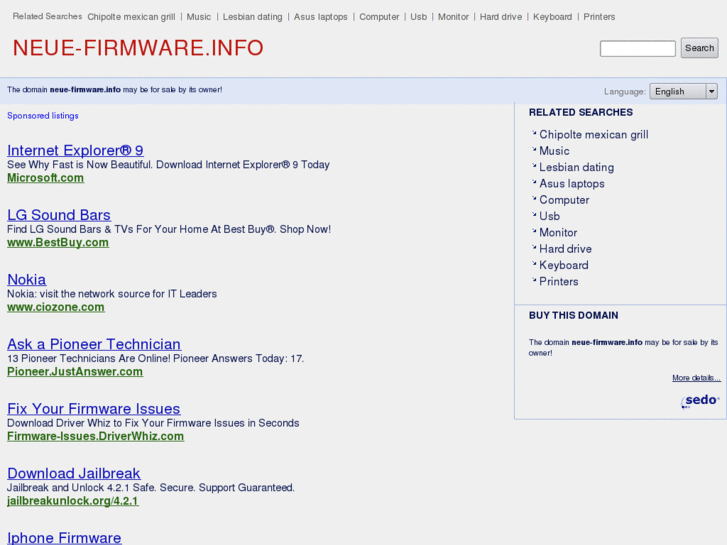Viewport: 727px width, 545px height.
Task: Select Usb in top related searches
Action: 418,17
